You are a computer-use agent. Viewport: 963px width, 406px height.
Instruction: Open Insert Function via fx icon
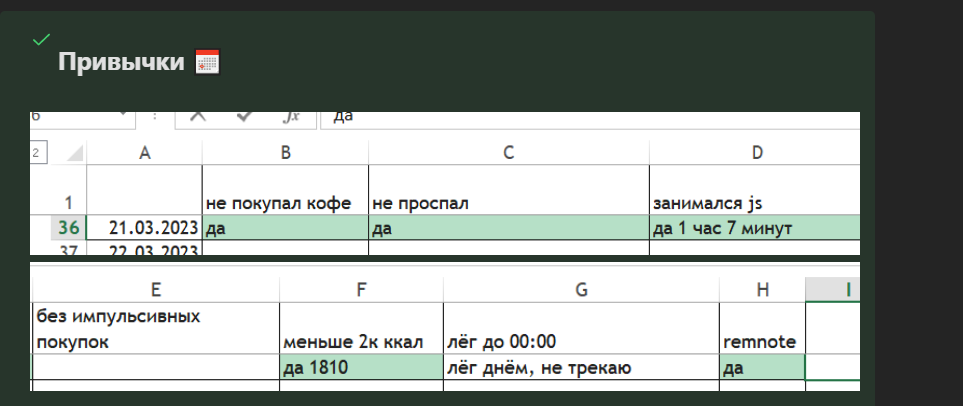(x=291, y=116)
